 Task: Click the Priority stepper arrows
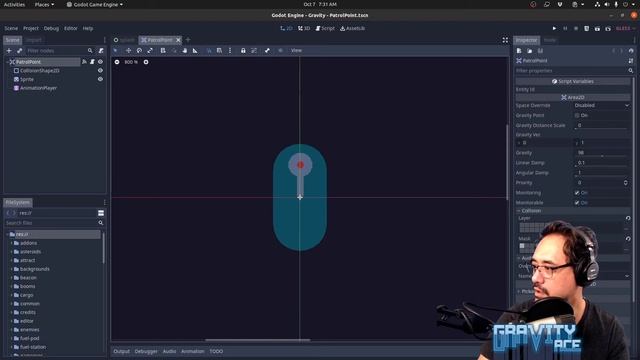click(x=625, y=183)
